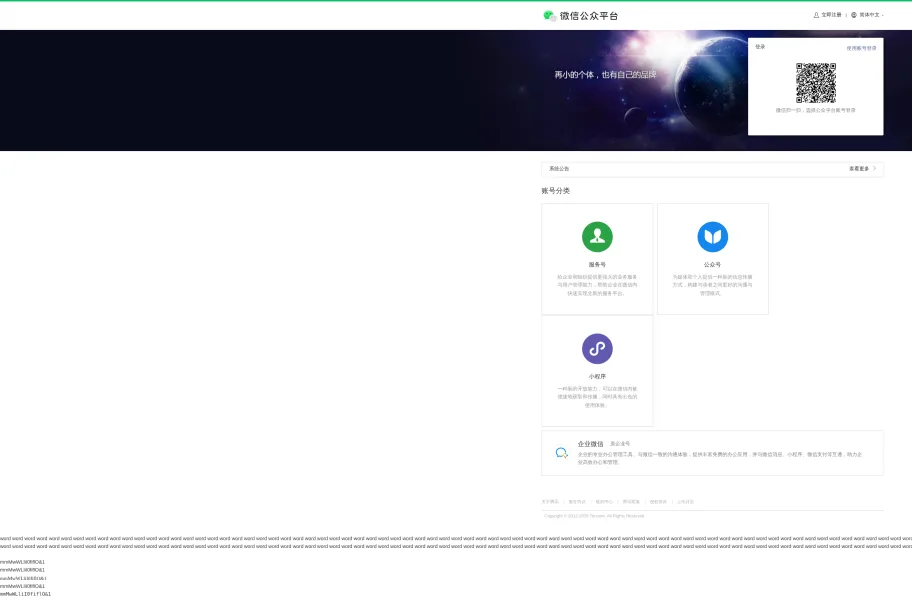Click the 小程序 card description text
Viewport: 912px width, 600px height.
pos(597,397)
